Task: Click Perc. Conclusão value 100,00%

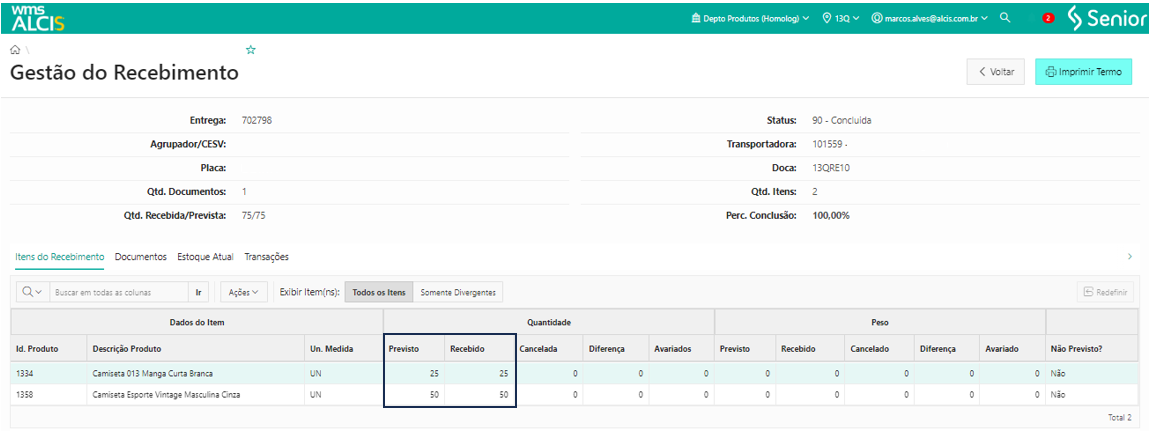Action: pos(832,216)
